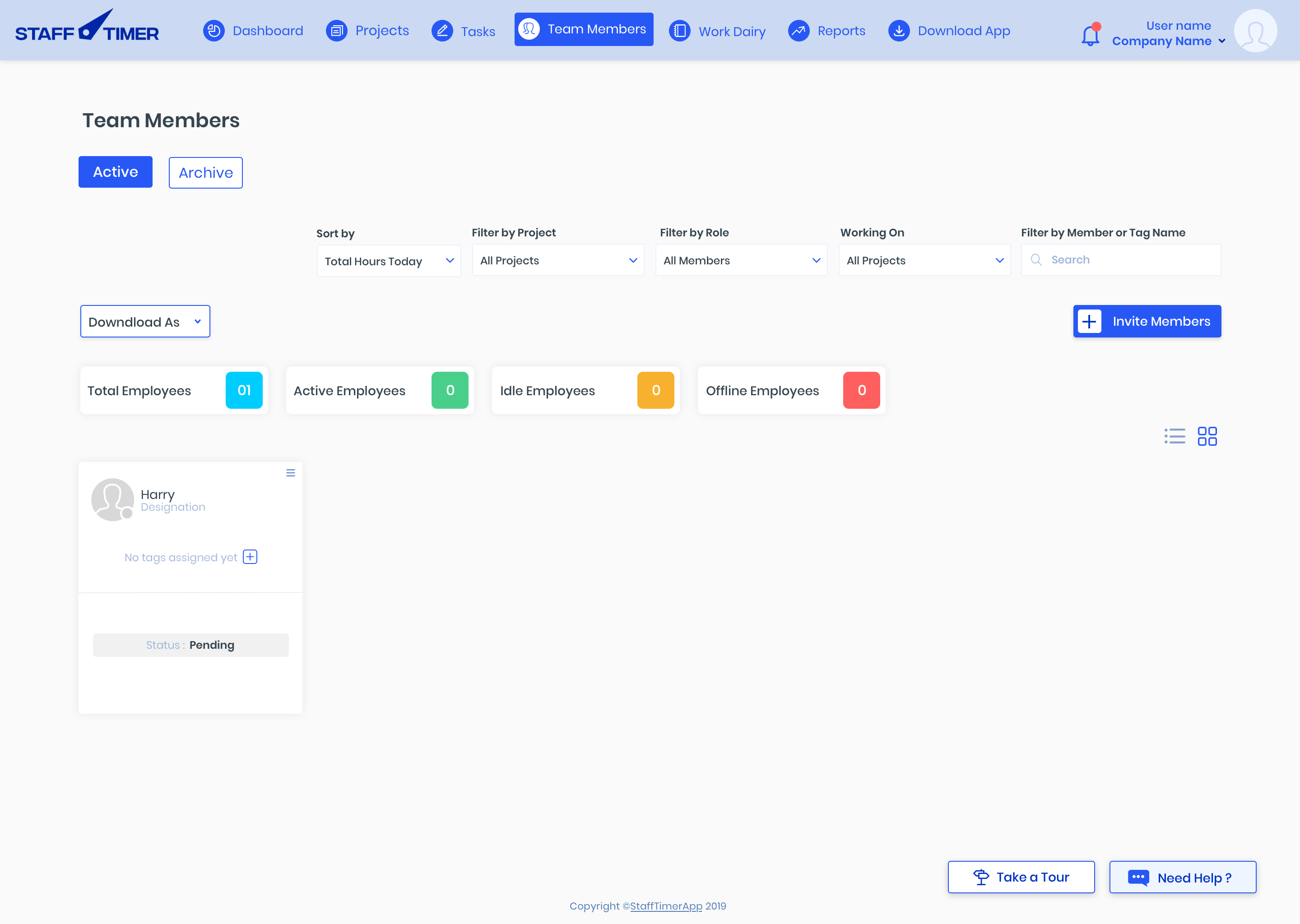Image resolution: width=1300 pixels, height=924 pixels.
Task: Open the Downdload As dropdown
Action: coord(144,321)
